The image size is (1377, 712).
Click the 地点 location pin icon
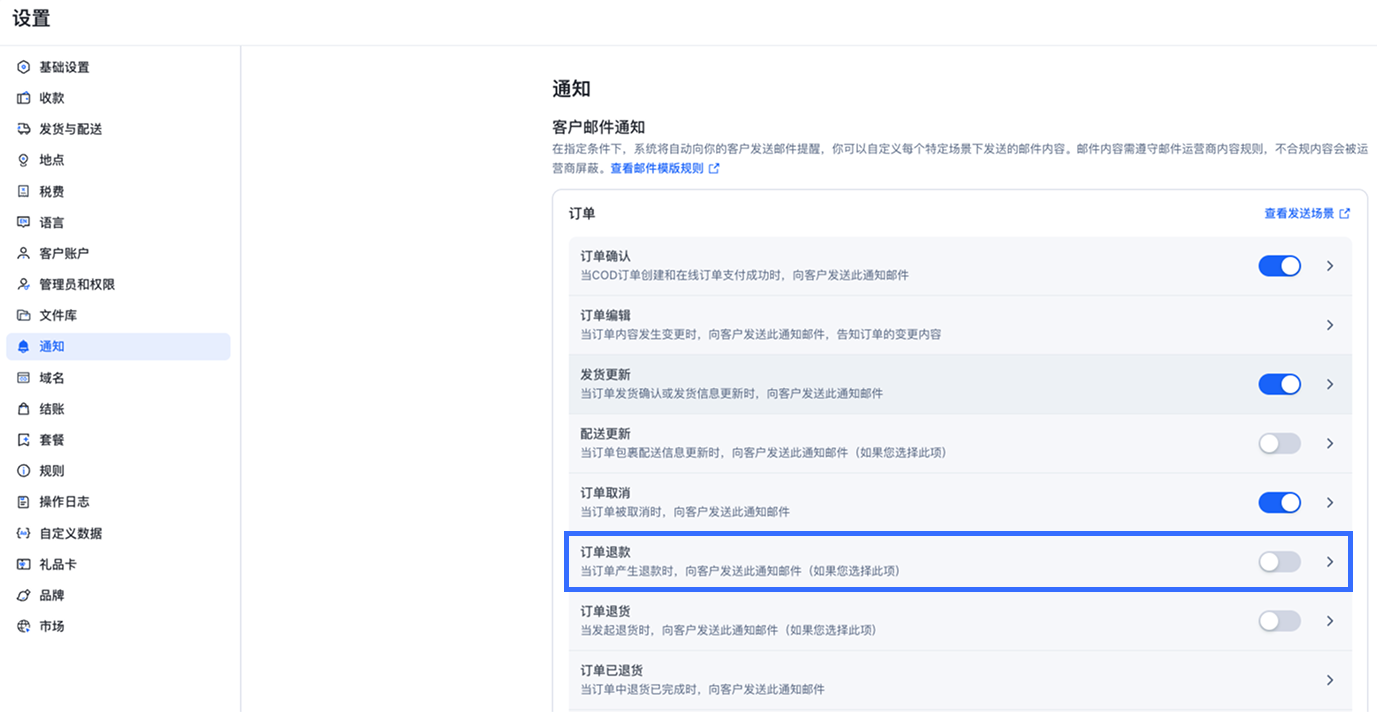24,160
